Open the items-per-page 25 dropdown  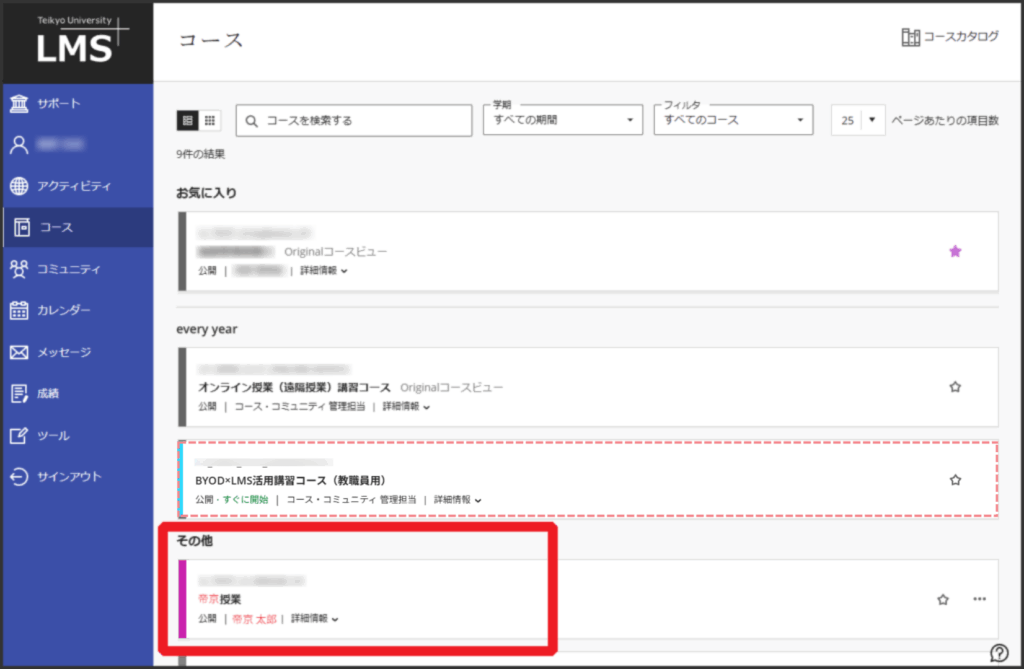(858, 120)
